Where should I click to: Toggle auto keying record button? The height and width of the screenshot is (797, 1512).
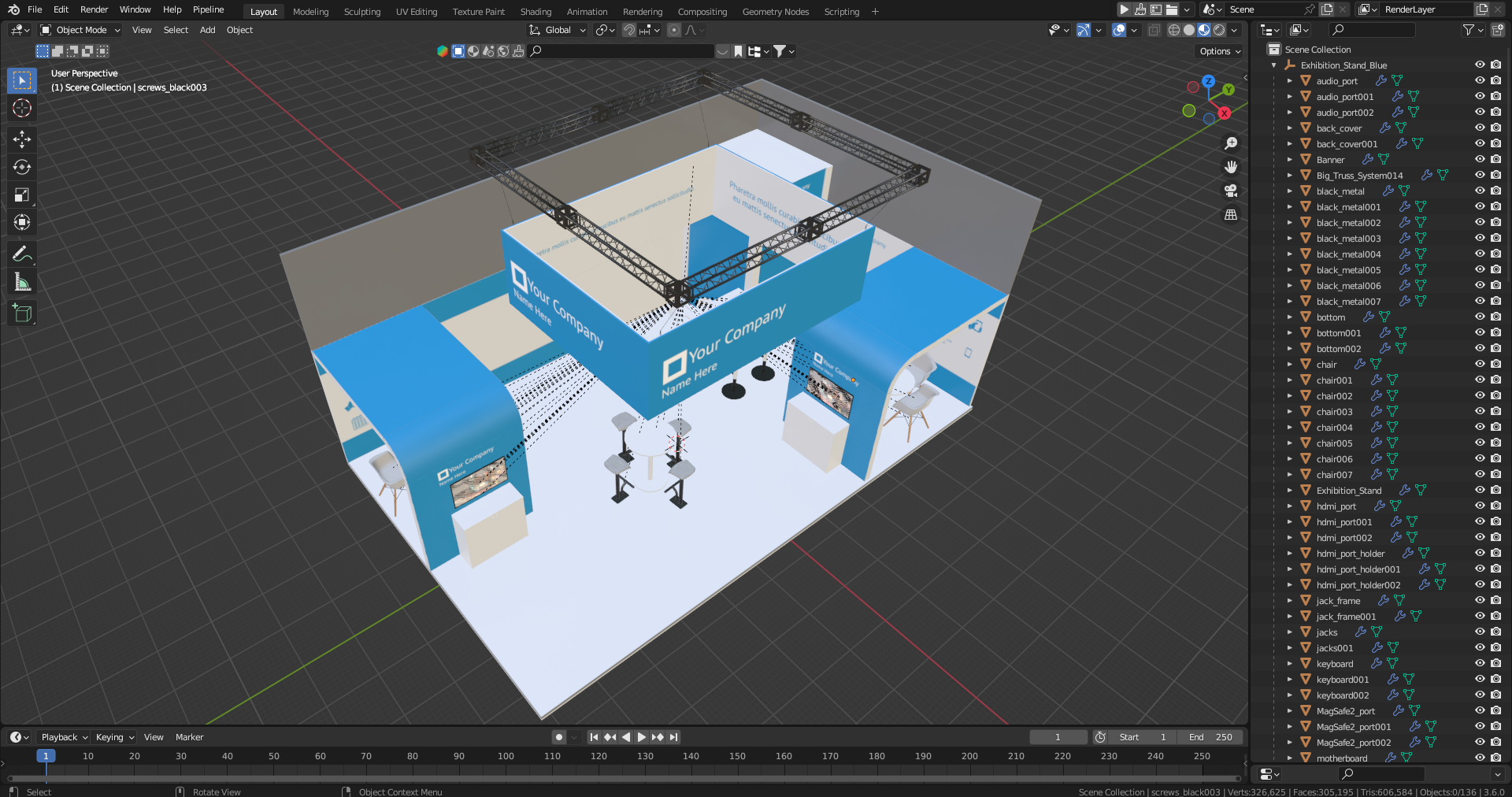pos(559,737)
